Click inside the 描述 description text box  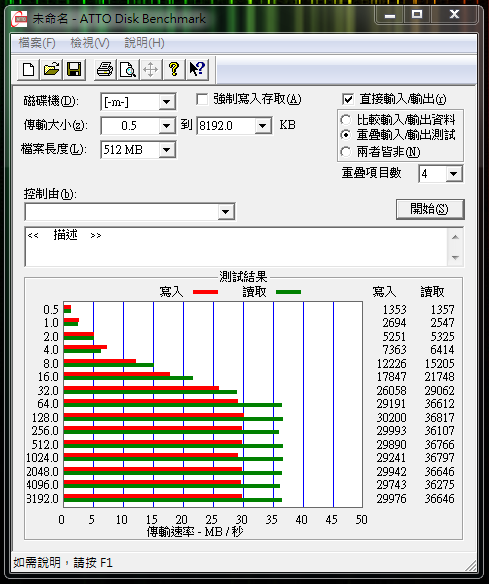(236, 247)
